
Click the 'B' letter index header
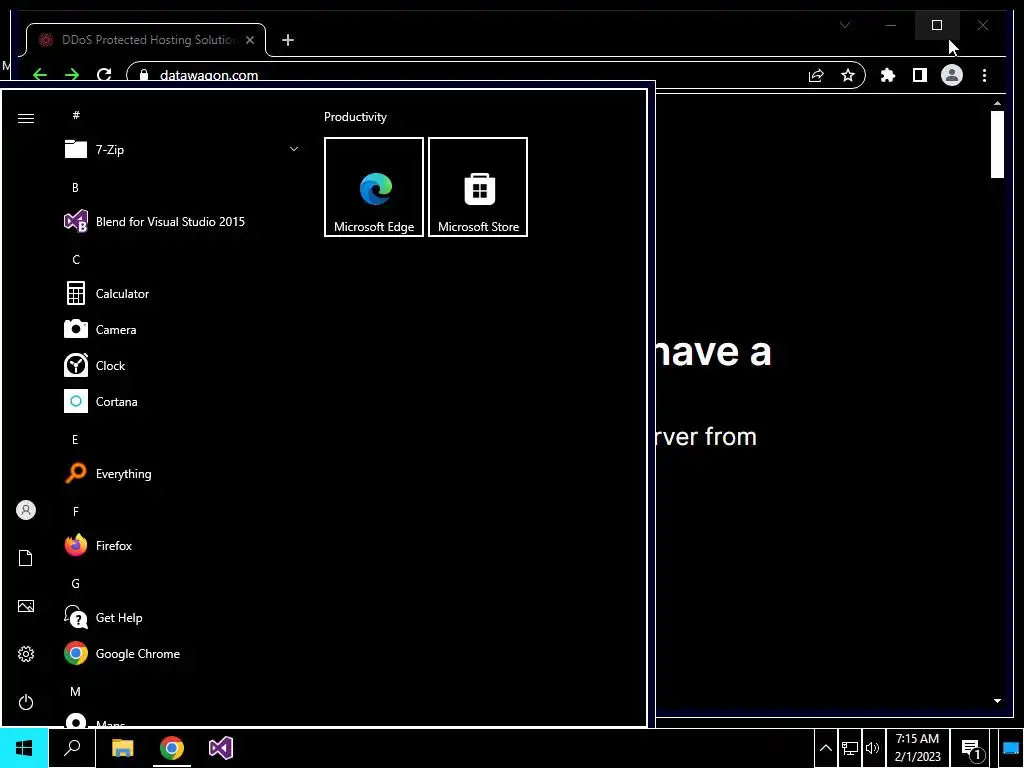(x=75, y=187)
